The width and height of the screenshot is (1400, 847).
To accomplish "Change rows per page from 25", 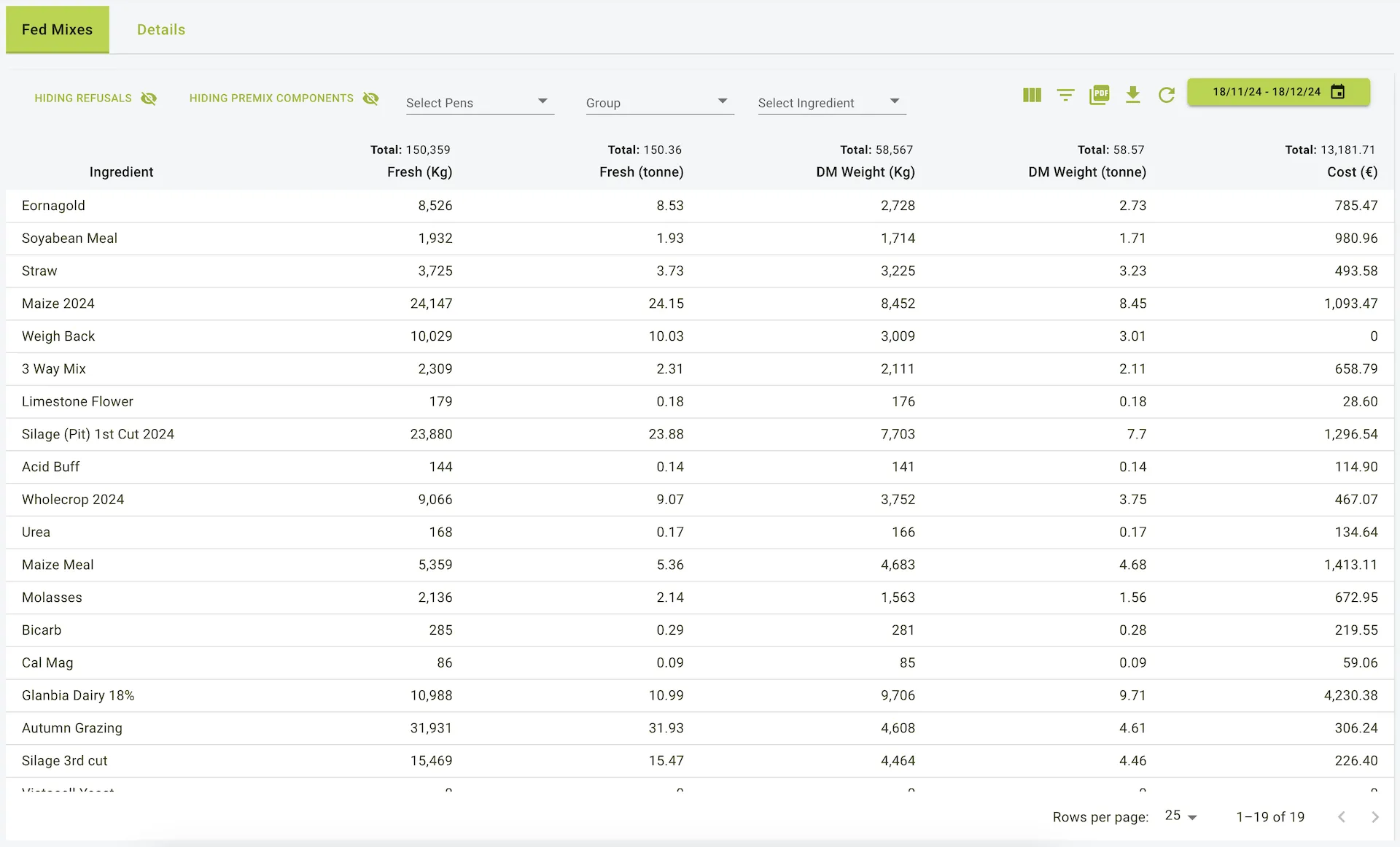I will 1181,816.
